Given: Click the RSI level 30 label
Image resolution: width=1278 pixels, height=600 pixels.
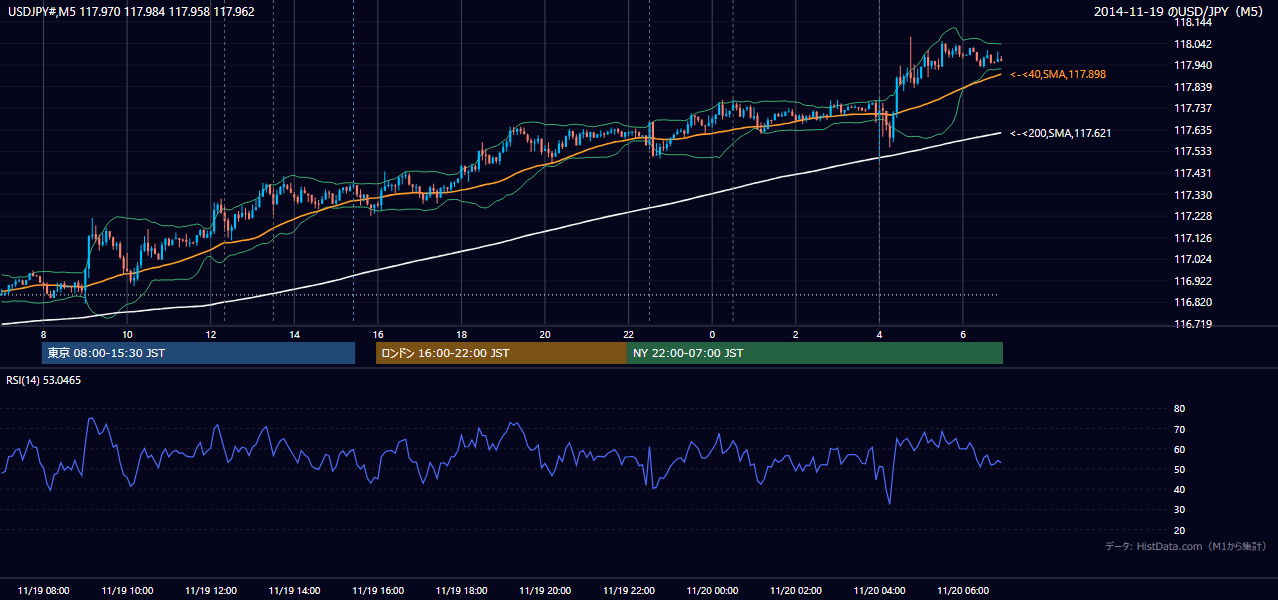Looking at the screenshot, I should (x=1179, y=510).
